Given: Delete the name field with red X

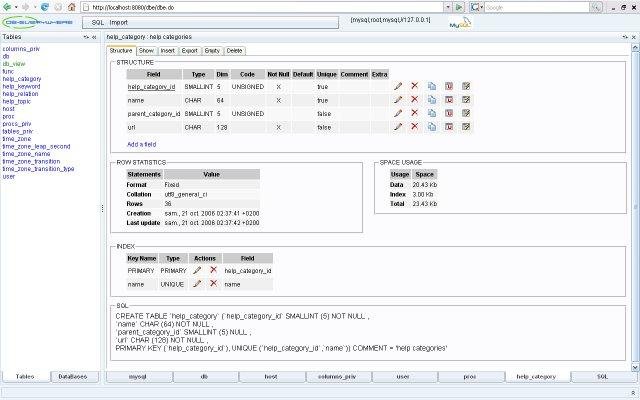Looking at the screenshot, I should 415,101.
